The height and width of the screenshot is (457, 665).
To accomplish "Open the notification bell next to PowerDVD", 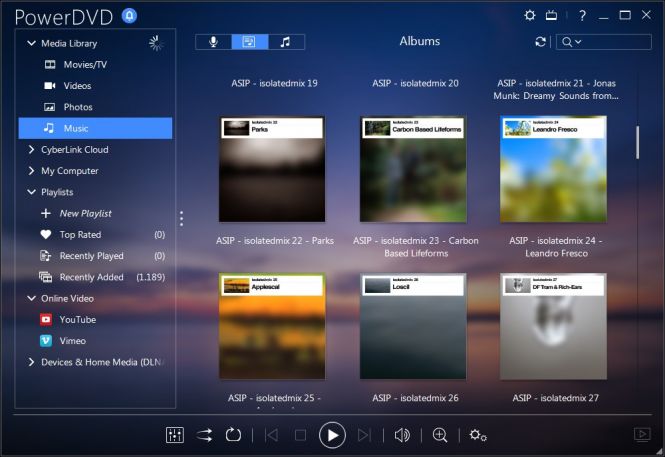I will pos(129,16).
